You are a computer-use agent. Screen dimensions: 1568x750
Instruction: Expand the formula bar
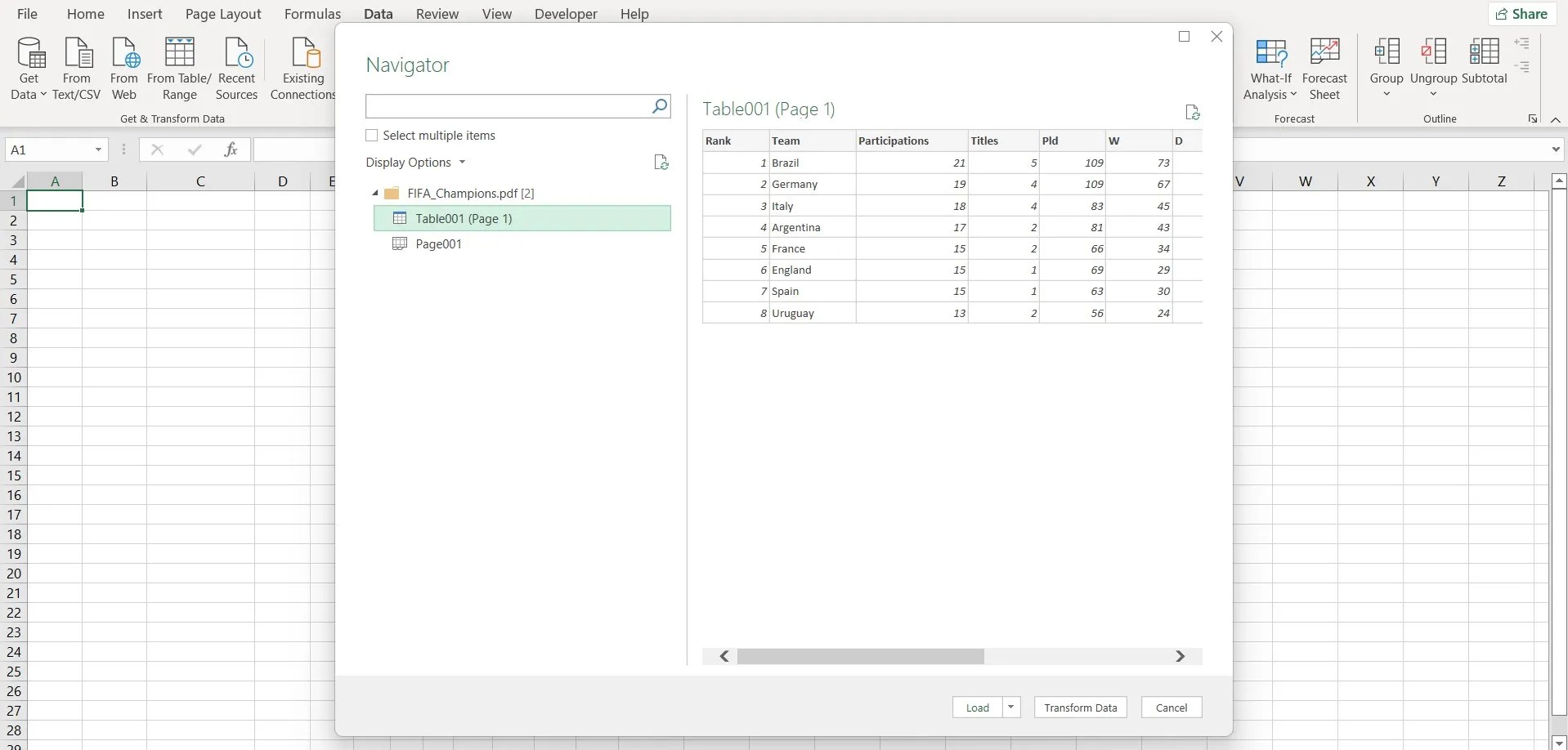(x=1555, y=150)
